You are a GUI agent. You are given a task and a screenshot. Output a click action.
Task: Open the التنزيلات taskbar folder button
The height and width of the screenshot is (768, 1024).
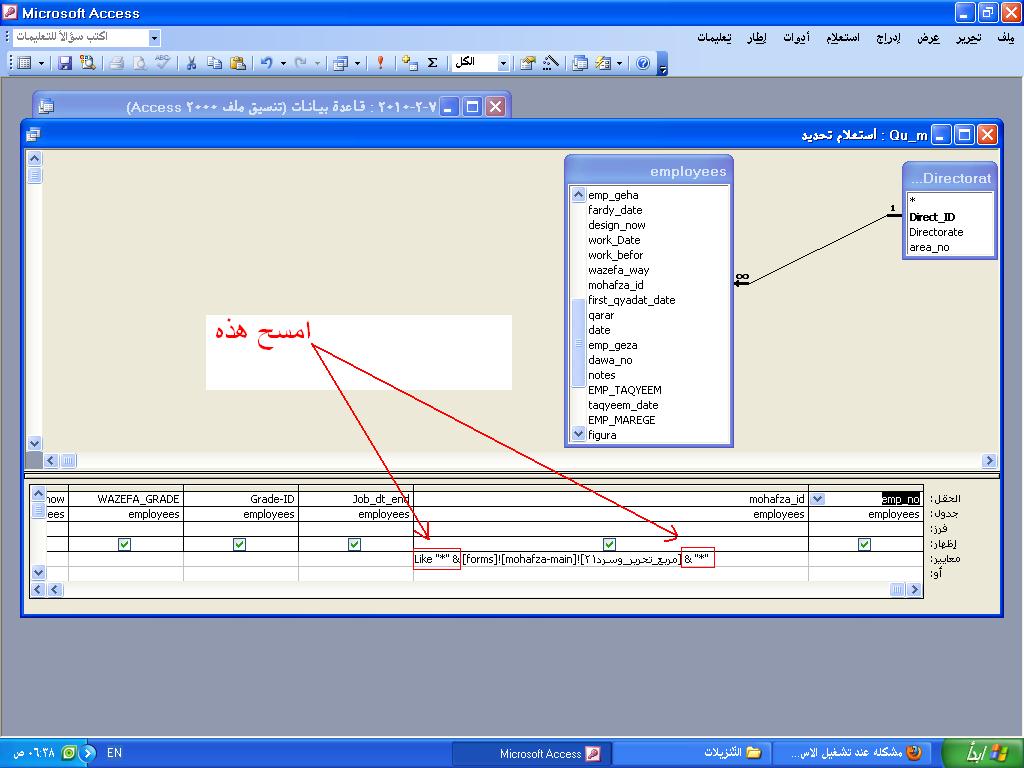point(693,754)
